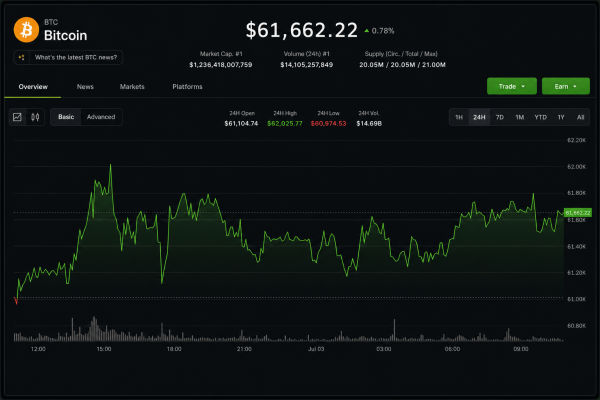Expand the Trade dropdown button
600x400 pixels.
click(512, 86)
